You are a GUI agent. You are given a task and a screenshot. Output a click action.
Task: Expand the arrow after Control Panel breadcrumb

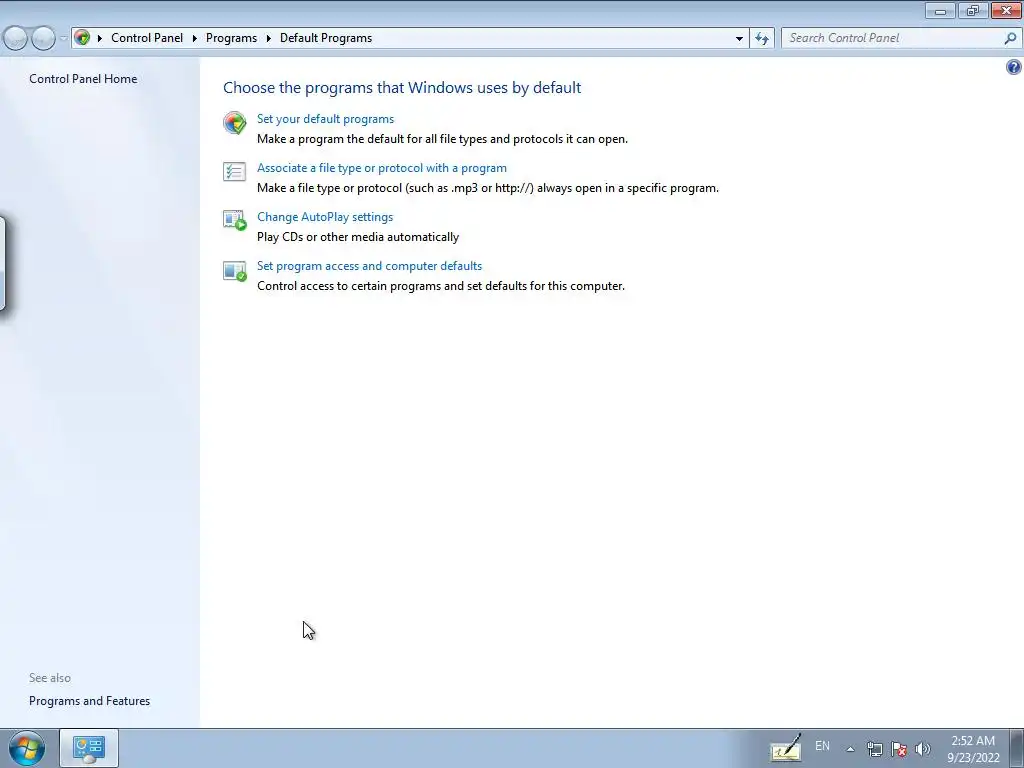click(x=195, y=39)
